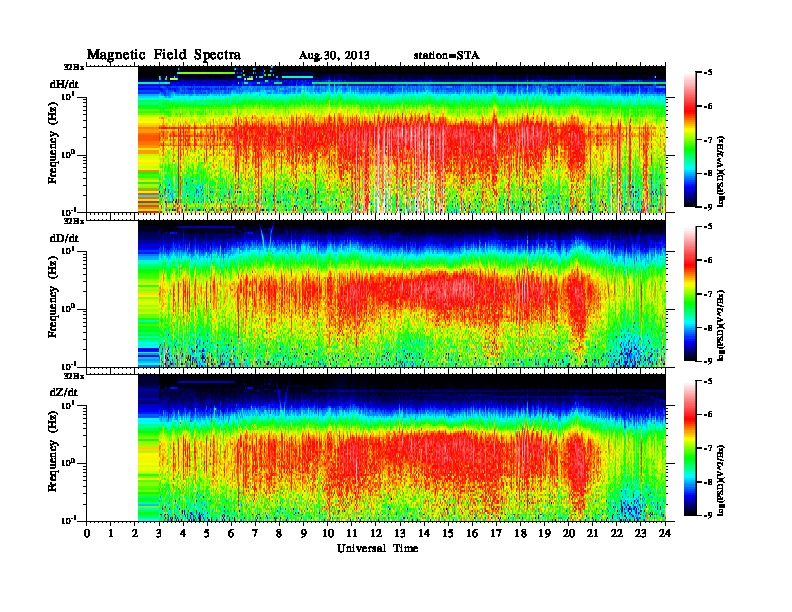
Task: Click hour 20 on the Universal Time axis
Action: [569, 534]
